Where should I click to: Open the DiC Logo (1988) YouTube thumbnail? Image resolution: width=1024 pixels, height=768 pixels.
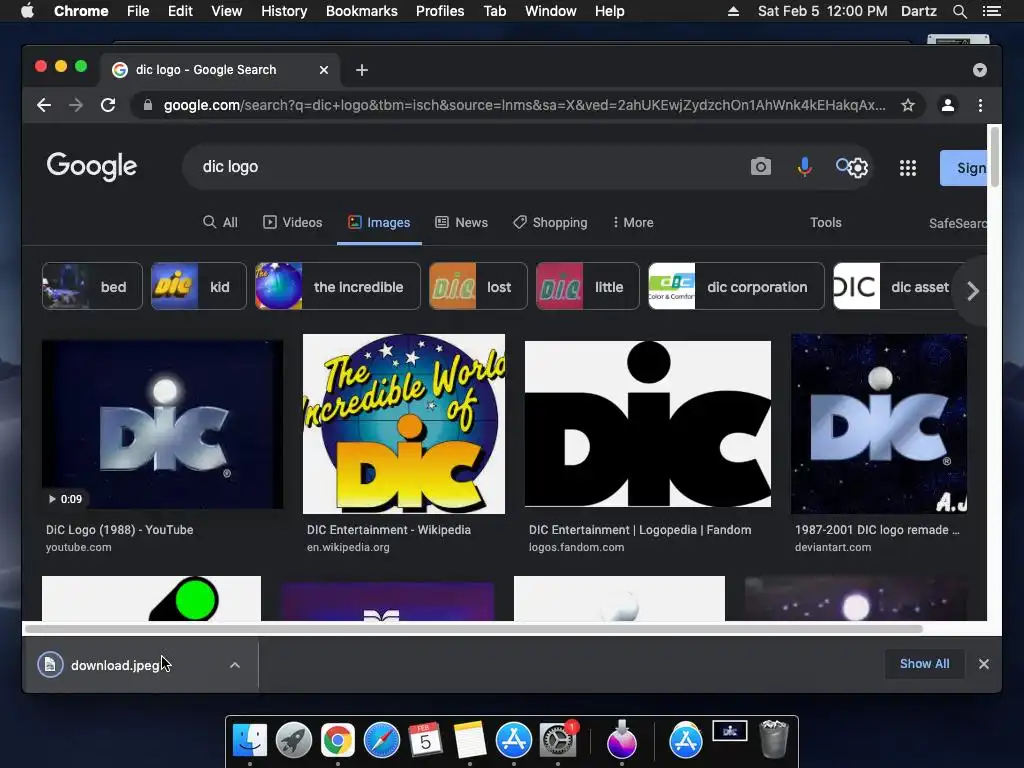tap(163, 424)
